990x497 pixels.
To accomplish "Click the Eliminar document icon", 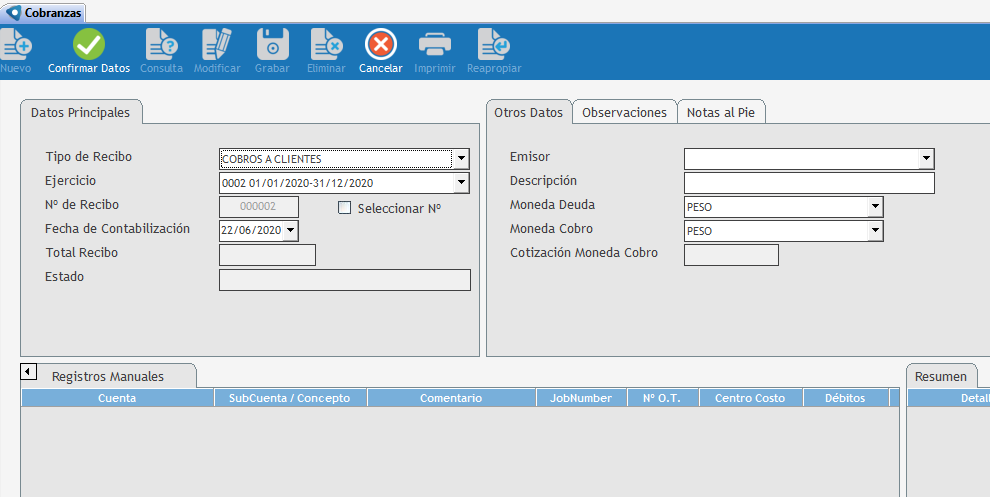I will pyautogui.click(x=326, y=45).
